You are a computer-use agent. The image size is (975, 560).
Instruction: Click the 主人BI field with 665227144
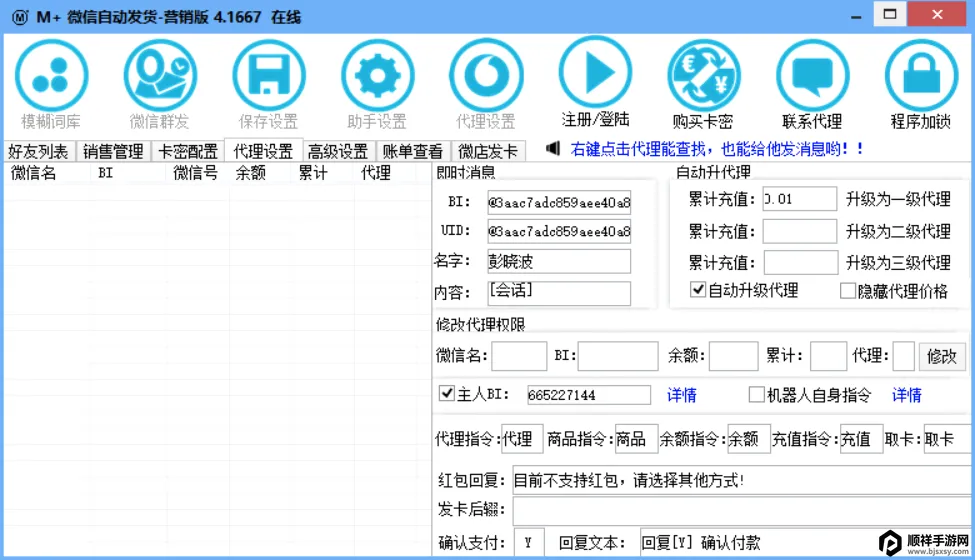point(588,395)
